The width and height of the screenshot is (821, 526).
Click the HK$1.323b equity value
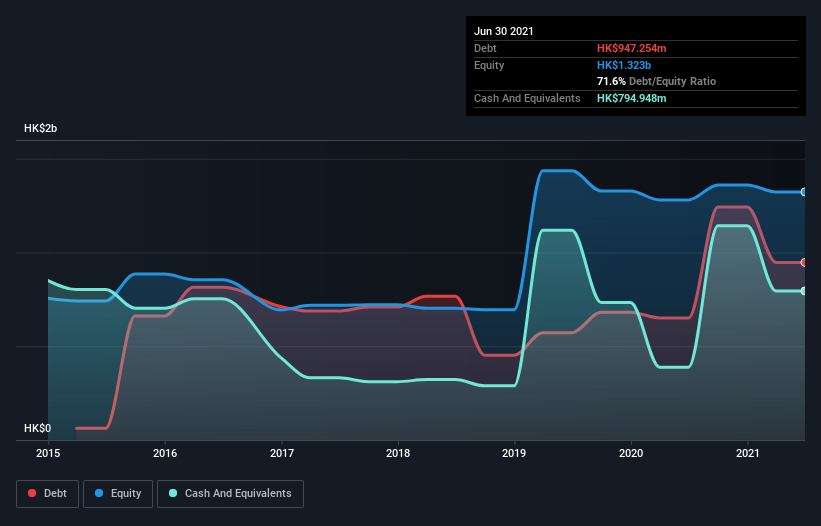624,65
